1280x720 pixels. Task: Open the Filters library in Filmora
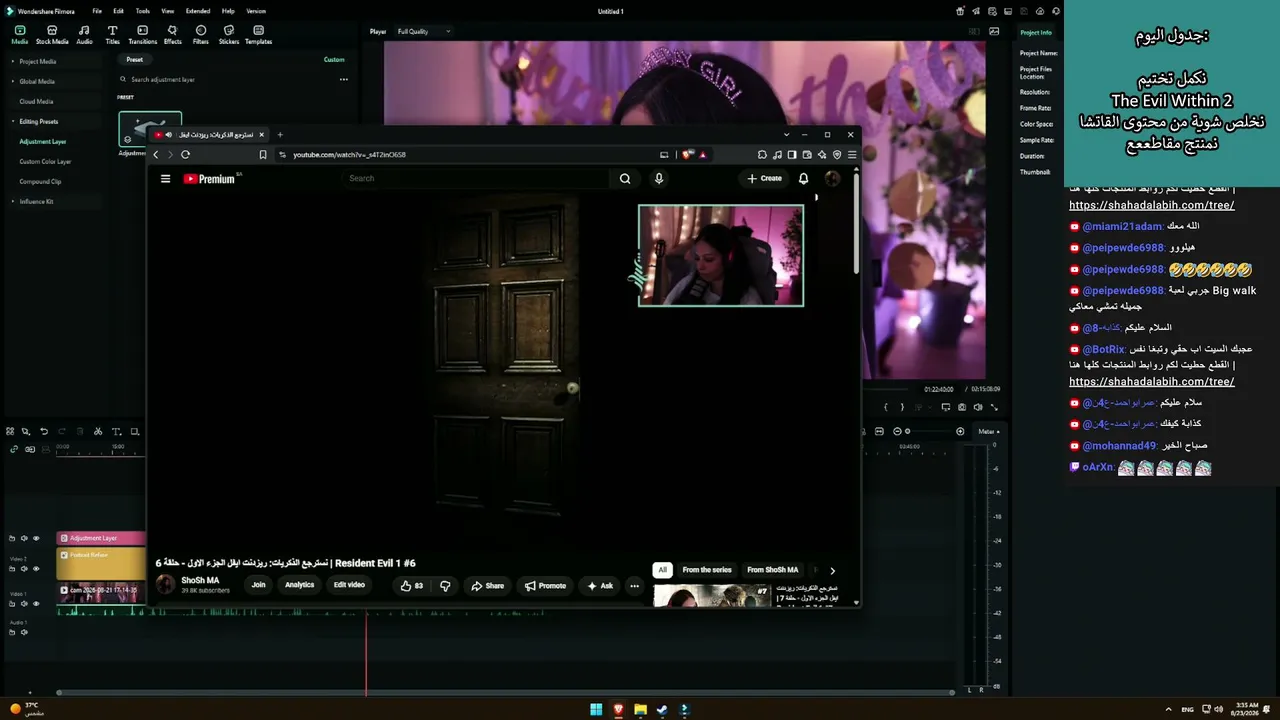(201, 35)
